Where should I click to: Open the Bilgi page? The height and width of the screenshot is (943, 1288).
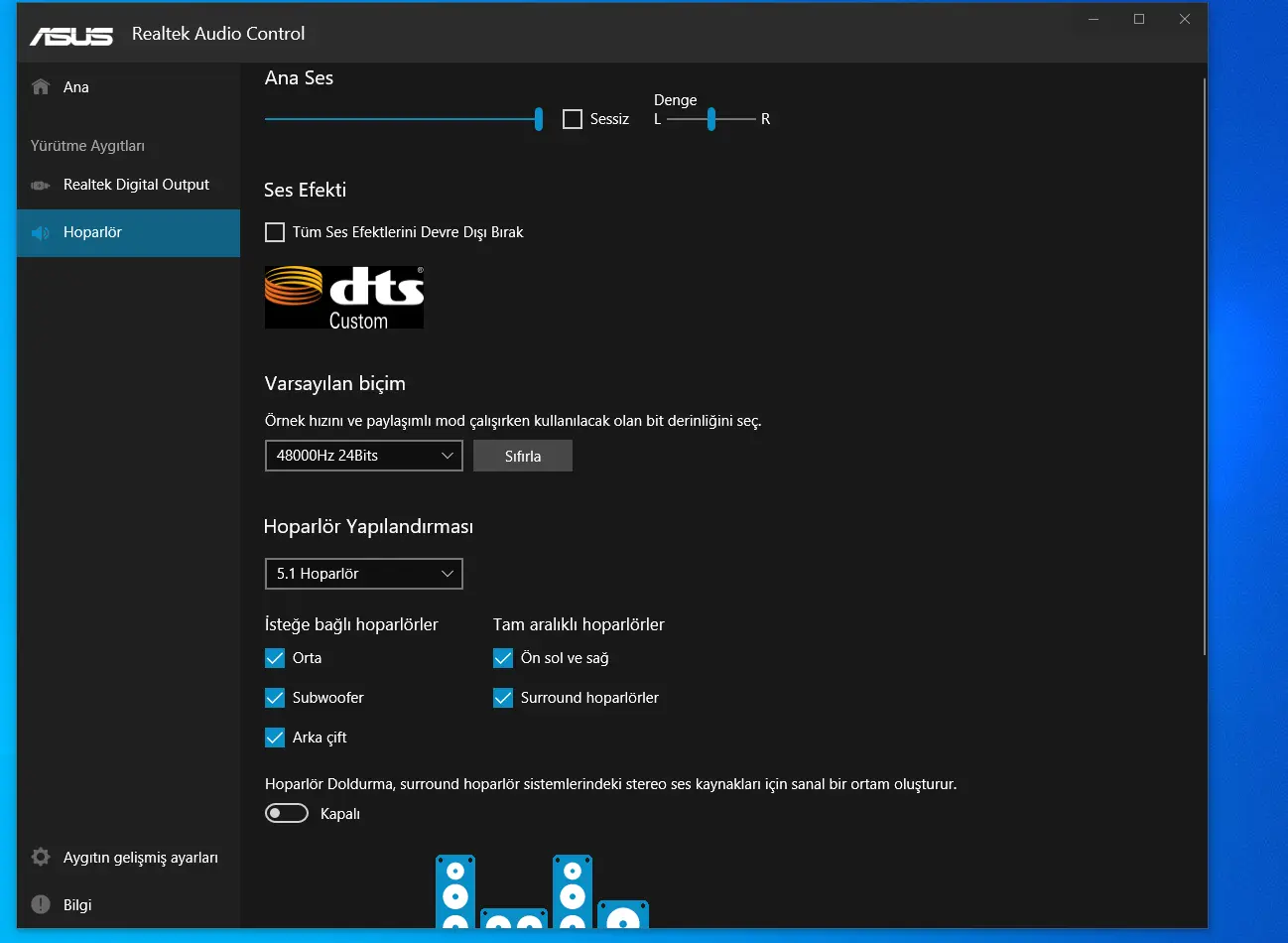pos(128,904)
